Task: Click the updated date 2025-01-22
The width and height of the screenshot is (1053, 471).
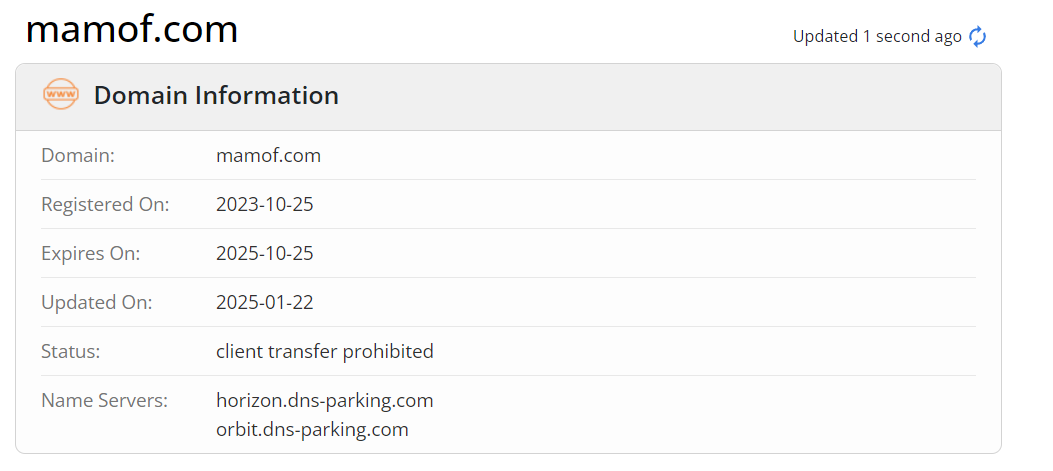Action: point(265,303)
